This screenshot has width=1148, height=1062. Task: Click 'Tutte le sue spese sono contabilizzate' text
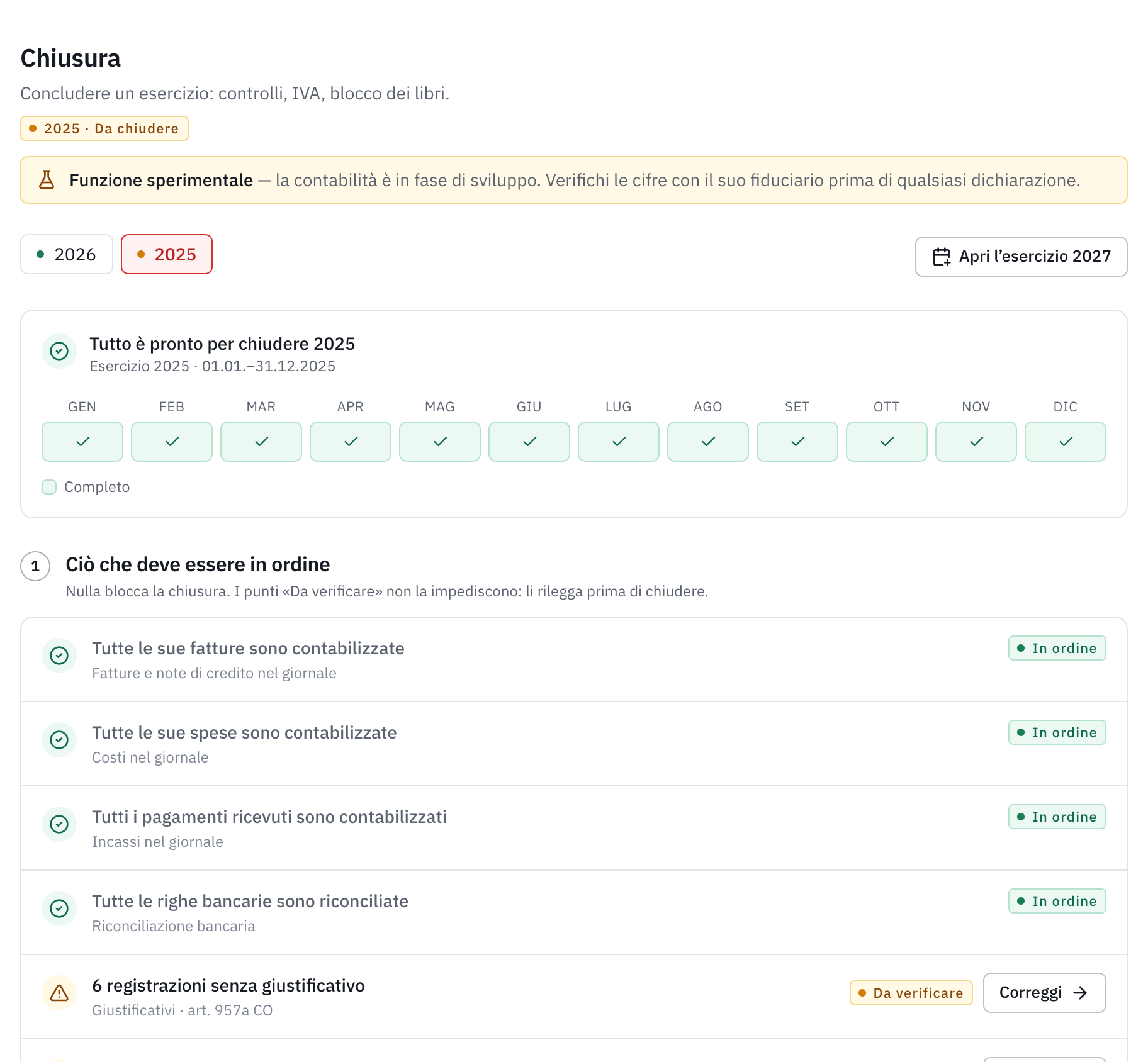tap(244, 732)
